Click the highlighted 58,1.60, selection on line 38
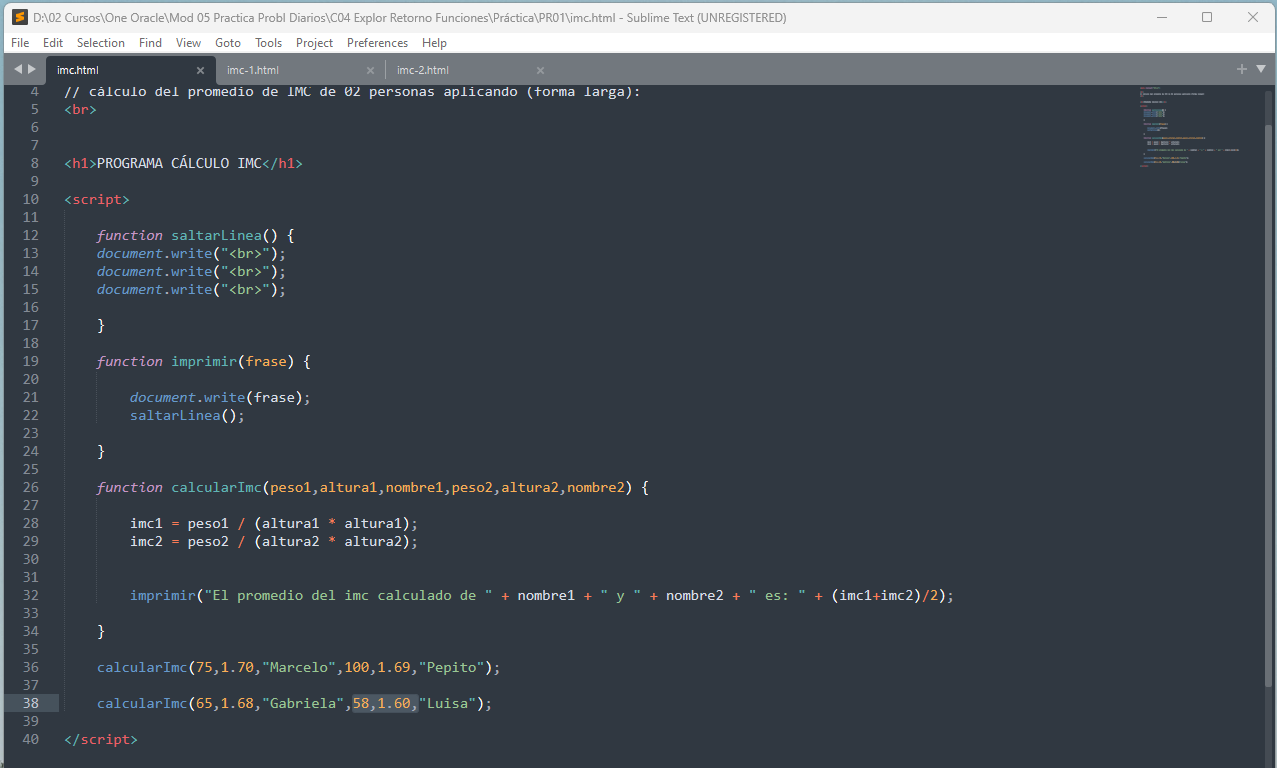This screenshot has width=1277, height=768. [x=385, y=703]
